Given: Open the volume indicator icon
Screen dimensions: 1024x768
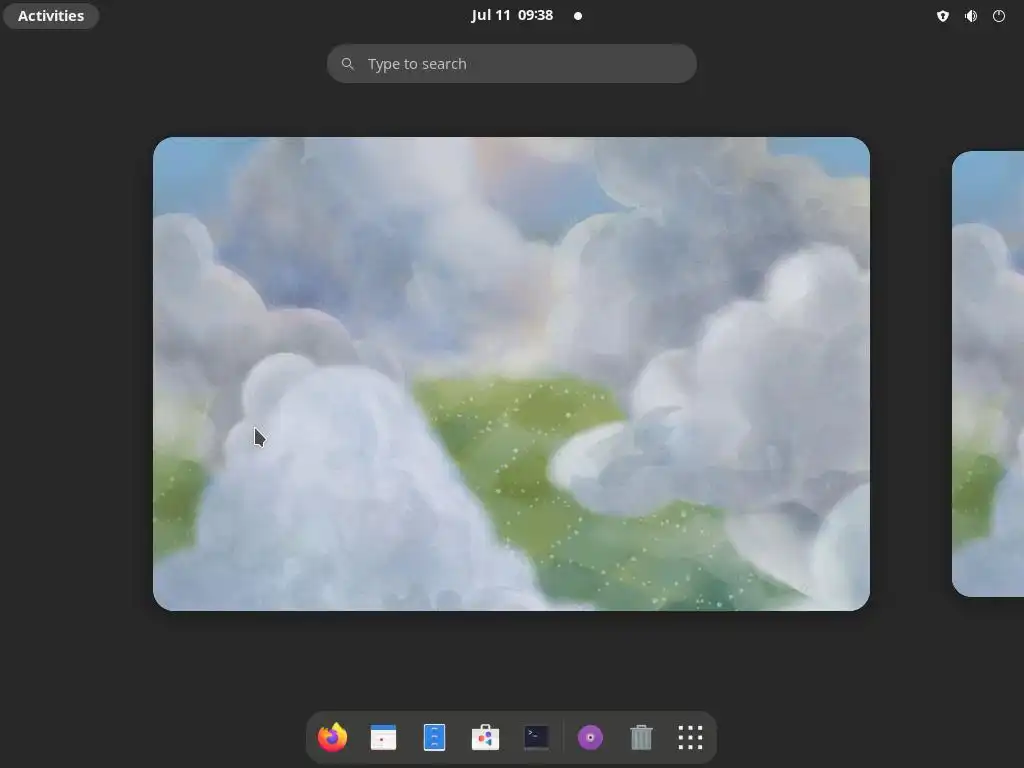Looking at the screenshot, I should click(971, 16).
